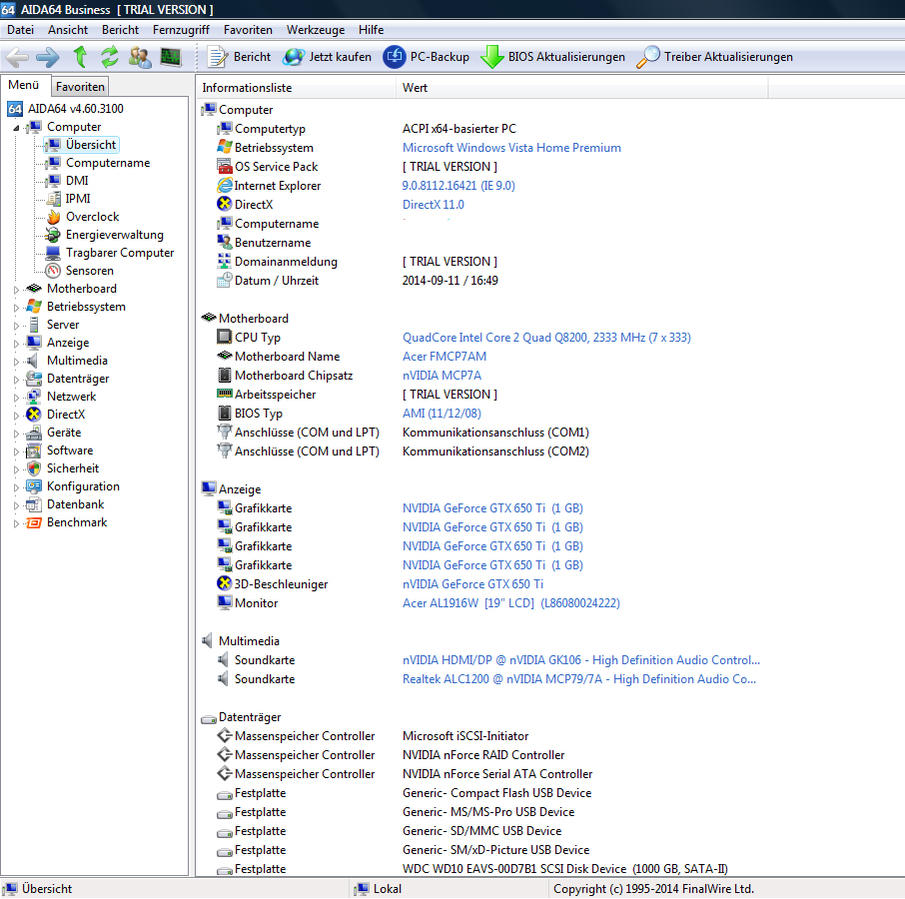This screenshot has width=905, height=899.
Task: Click the Acer FMCP7AM motherboard link
Action: tap(444, 357)
